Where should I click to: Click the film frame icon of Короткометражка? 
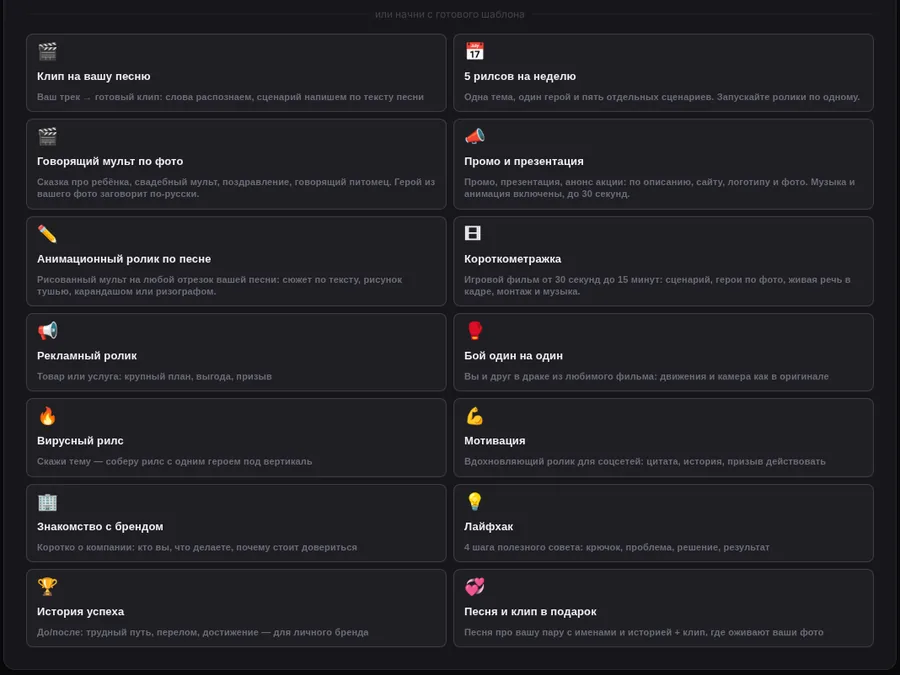472,233
